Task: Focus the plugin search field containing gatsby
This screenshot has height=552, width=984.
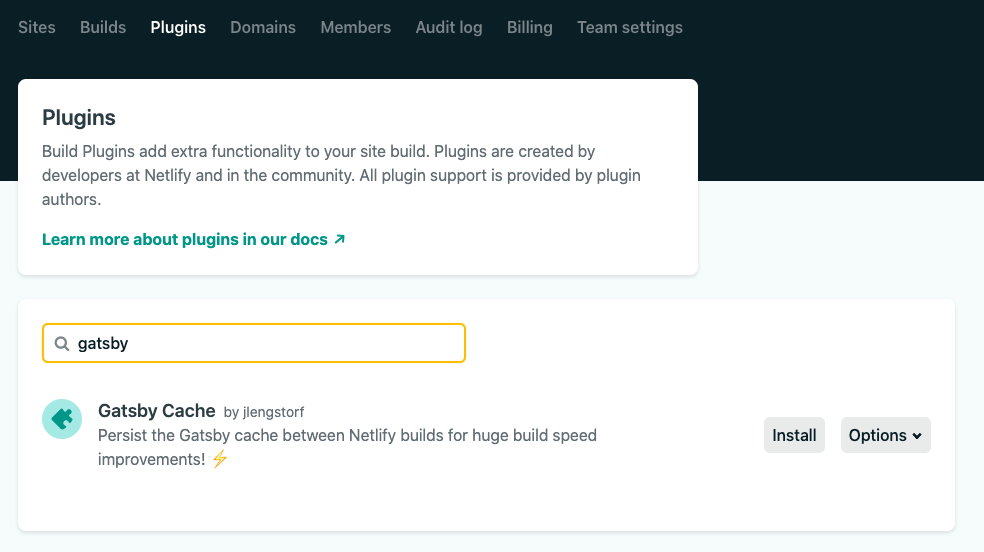Action: [254, 343]
